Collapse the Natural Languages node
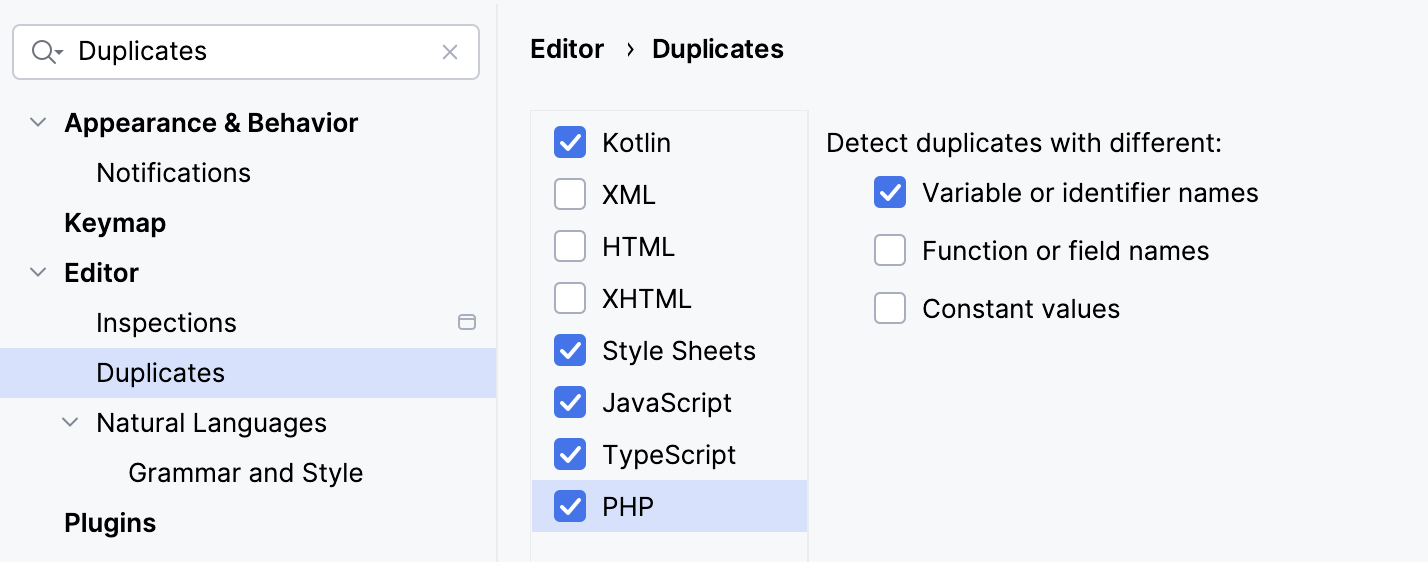Image resolution: width=1428 pixels, height=562 pixels. tap(70, 423)
